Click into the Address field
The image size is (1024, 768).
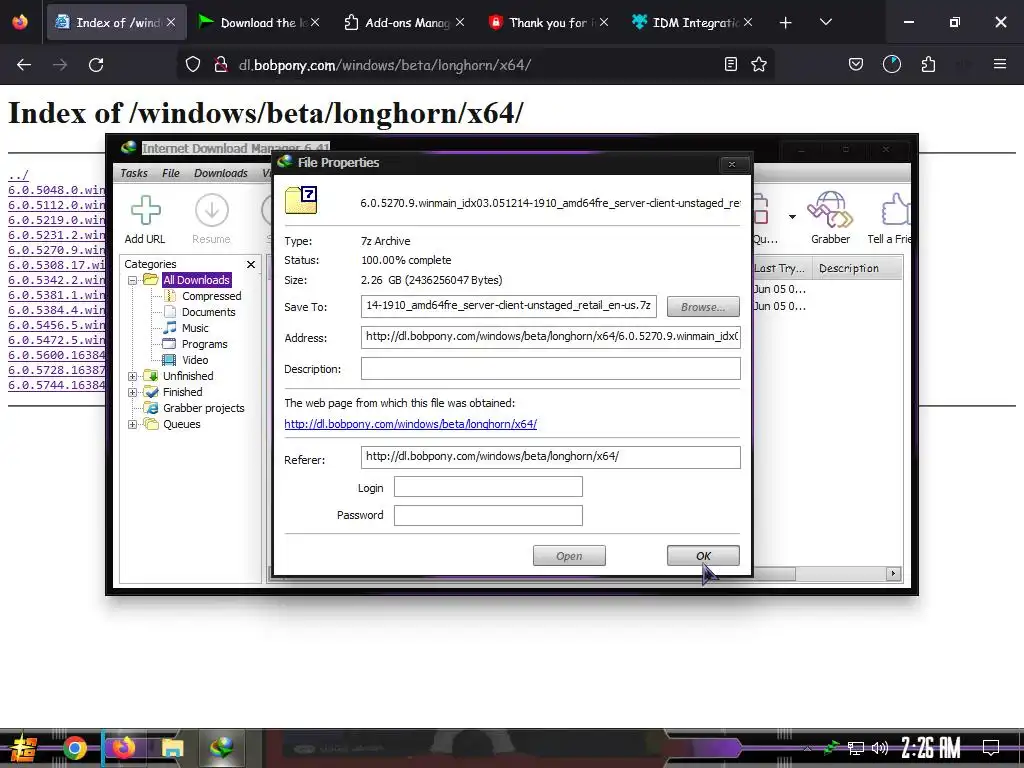pos(551,337)
